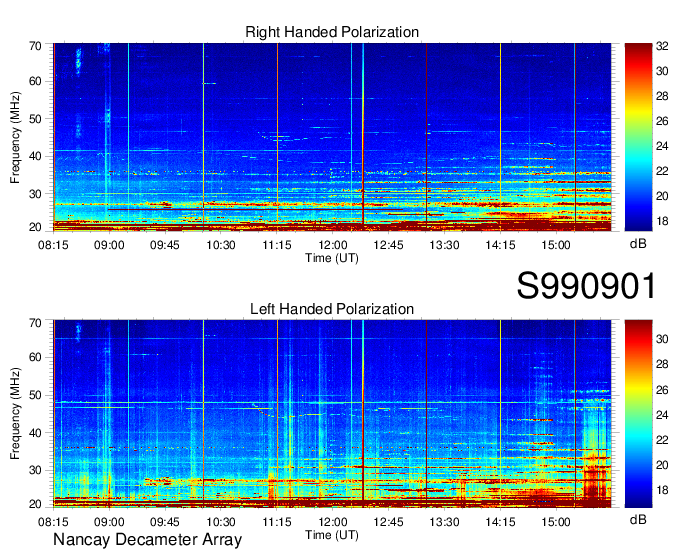Click the dB colorbar of the Left Handed plot
Viewport: 680px width, 552px height.
coord(638,414)
